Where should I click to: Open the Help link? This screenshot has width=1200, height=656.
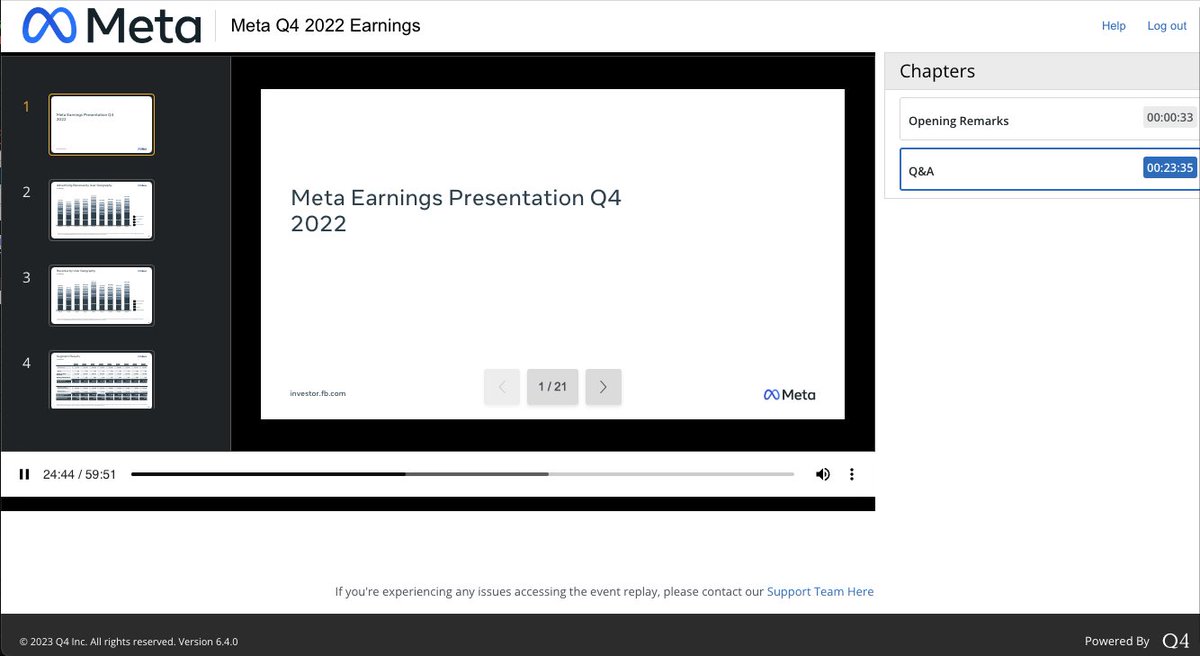point(1113,26)
